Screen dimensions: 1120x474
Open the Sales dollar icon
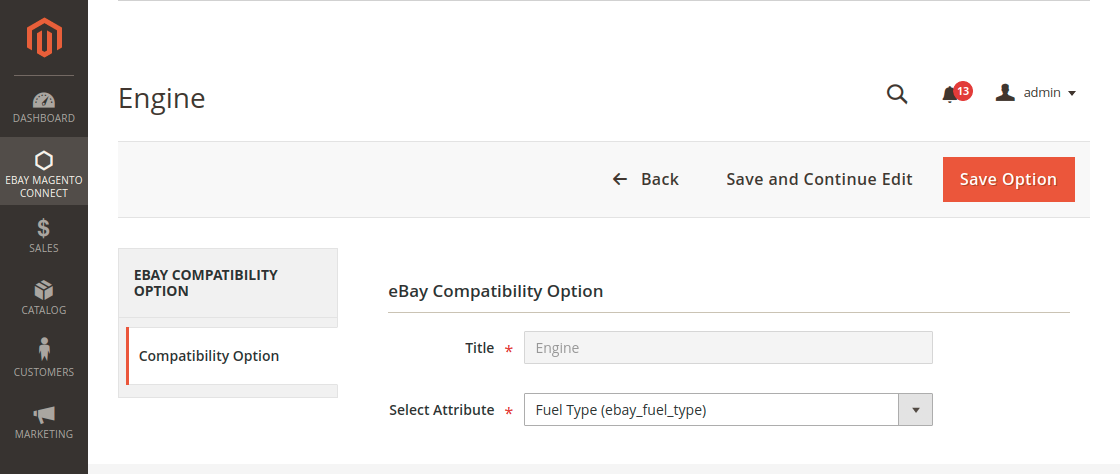tap(44, 227)
